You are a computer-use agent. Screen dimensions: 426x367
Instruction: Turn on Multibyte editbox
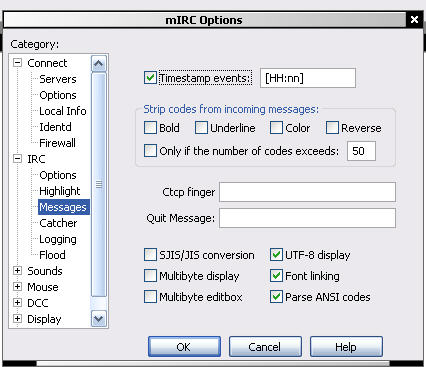(x=150, y=297)
